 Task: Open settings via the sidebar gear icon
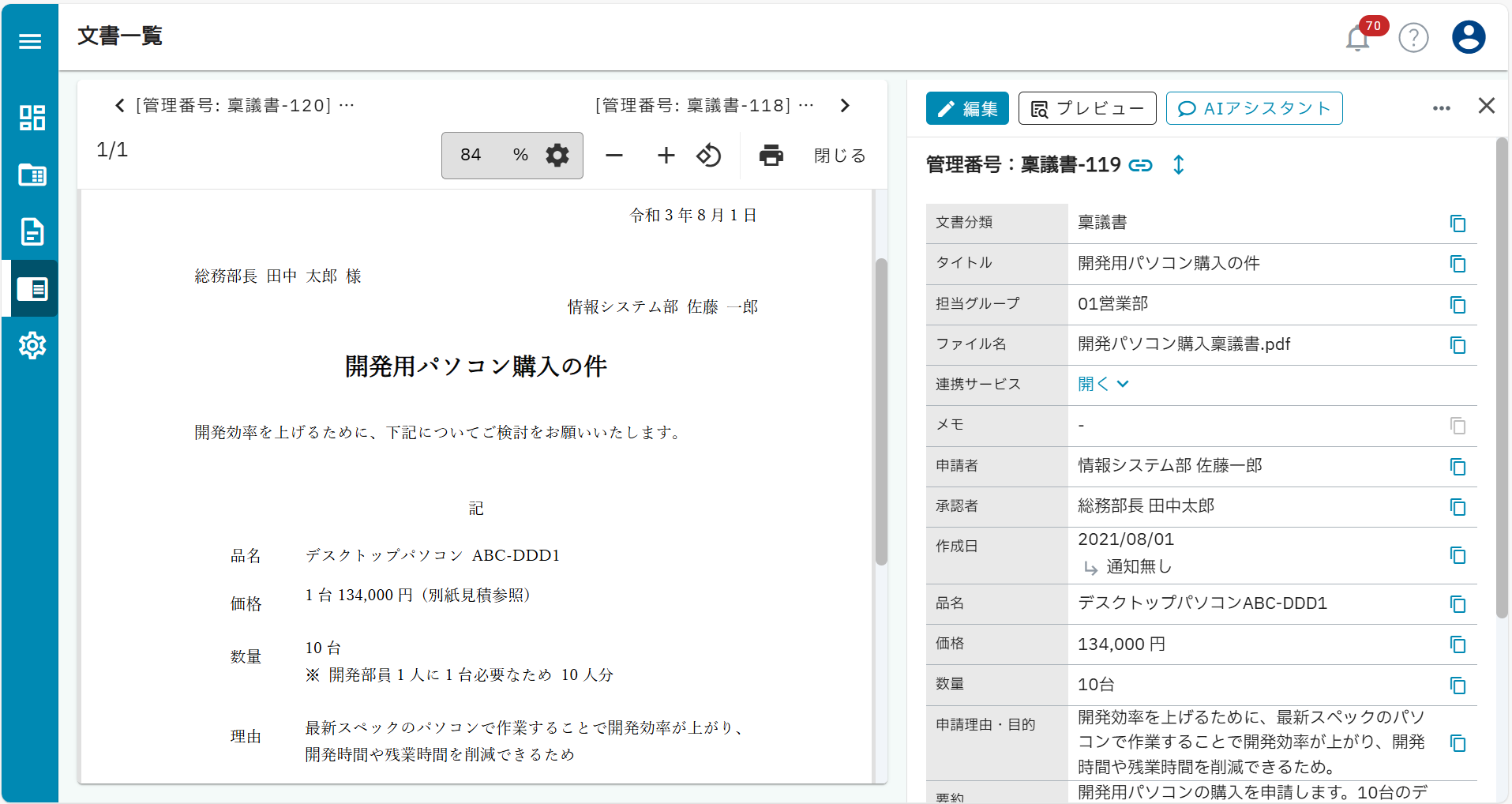[32, 345]
